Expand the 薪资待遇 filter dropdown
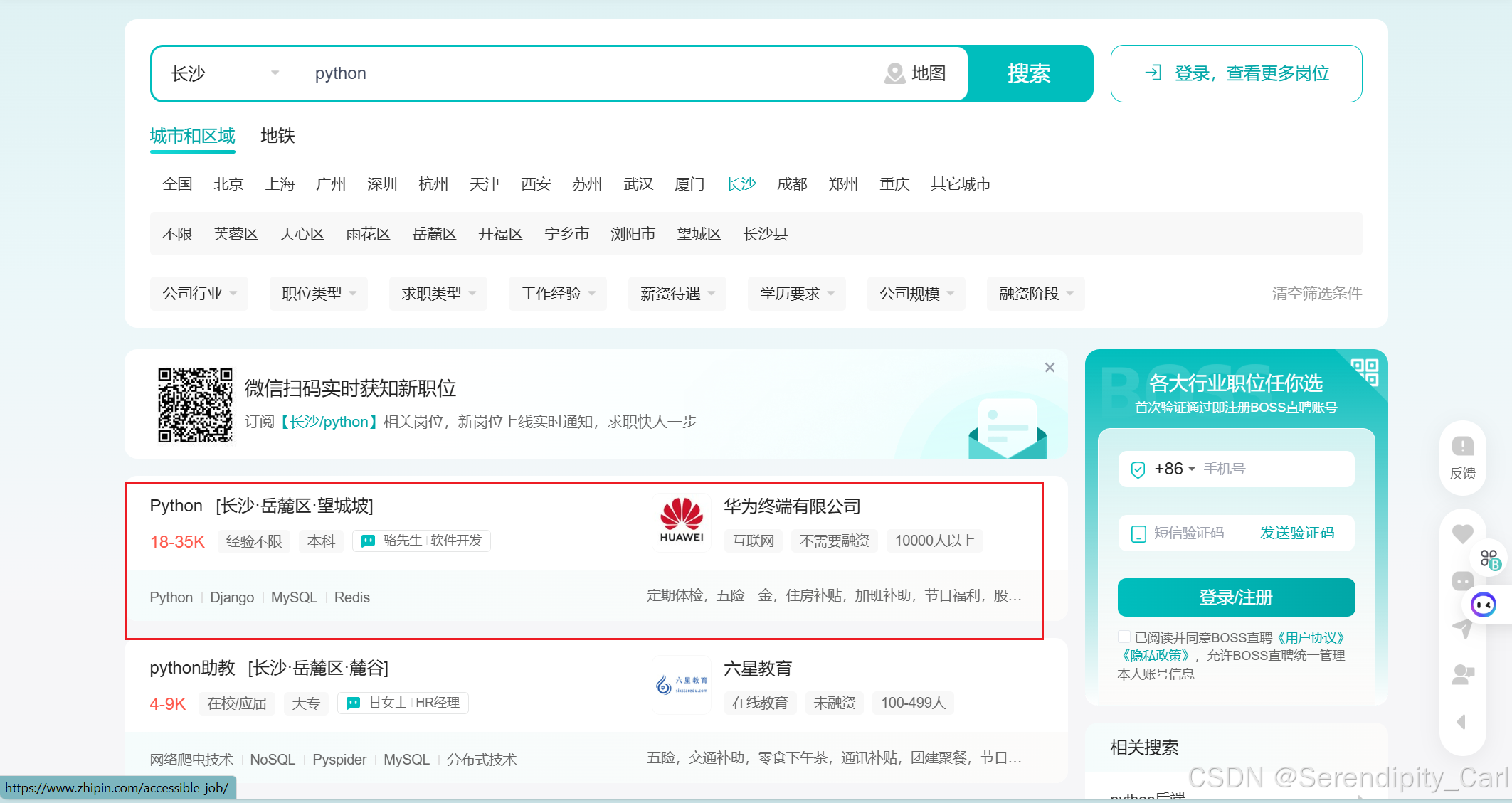 coord(677,294)
